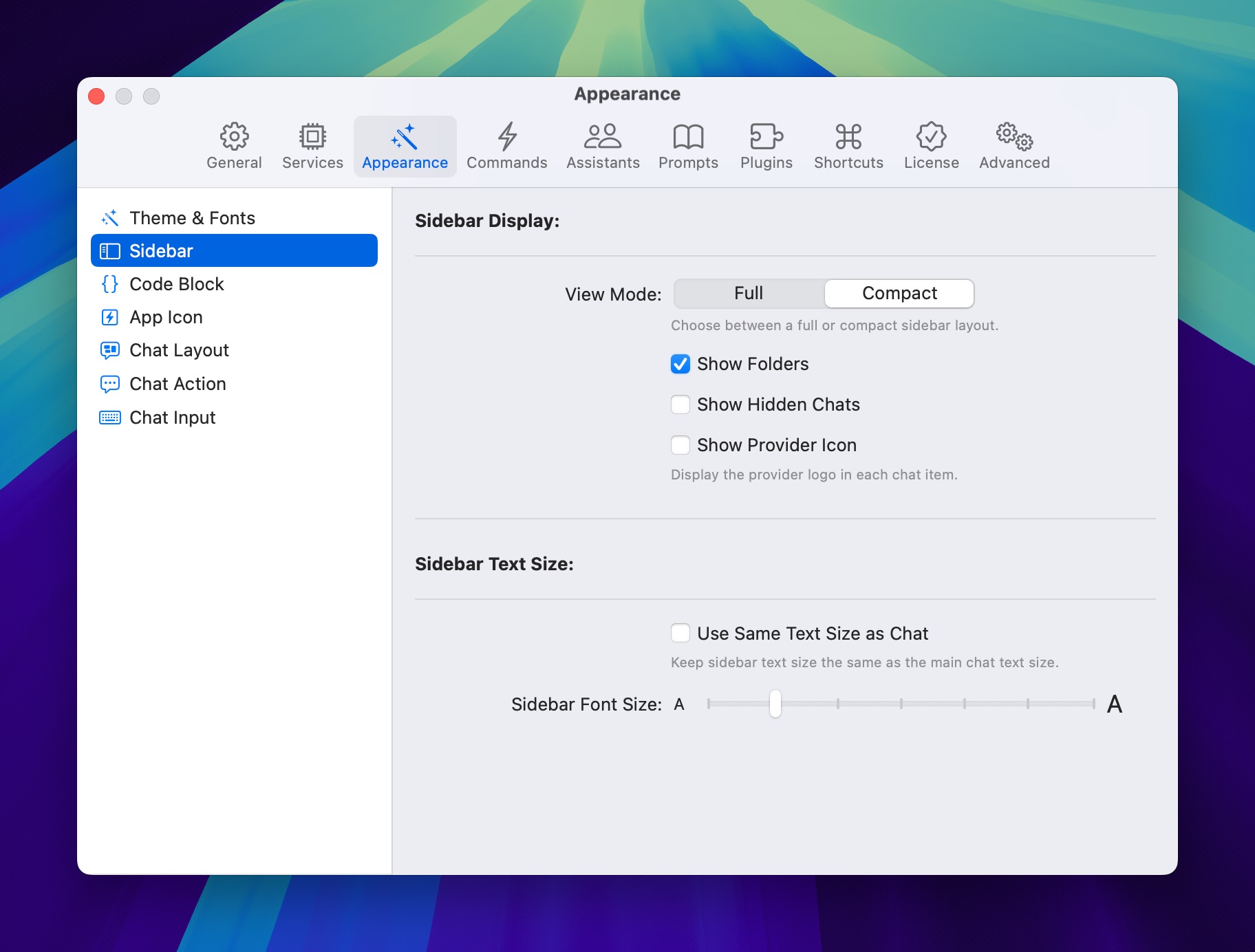
Task: Uncheck the Show Folders checkbox
Action: pos(680,364)
